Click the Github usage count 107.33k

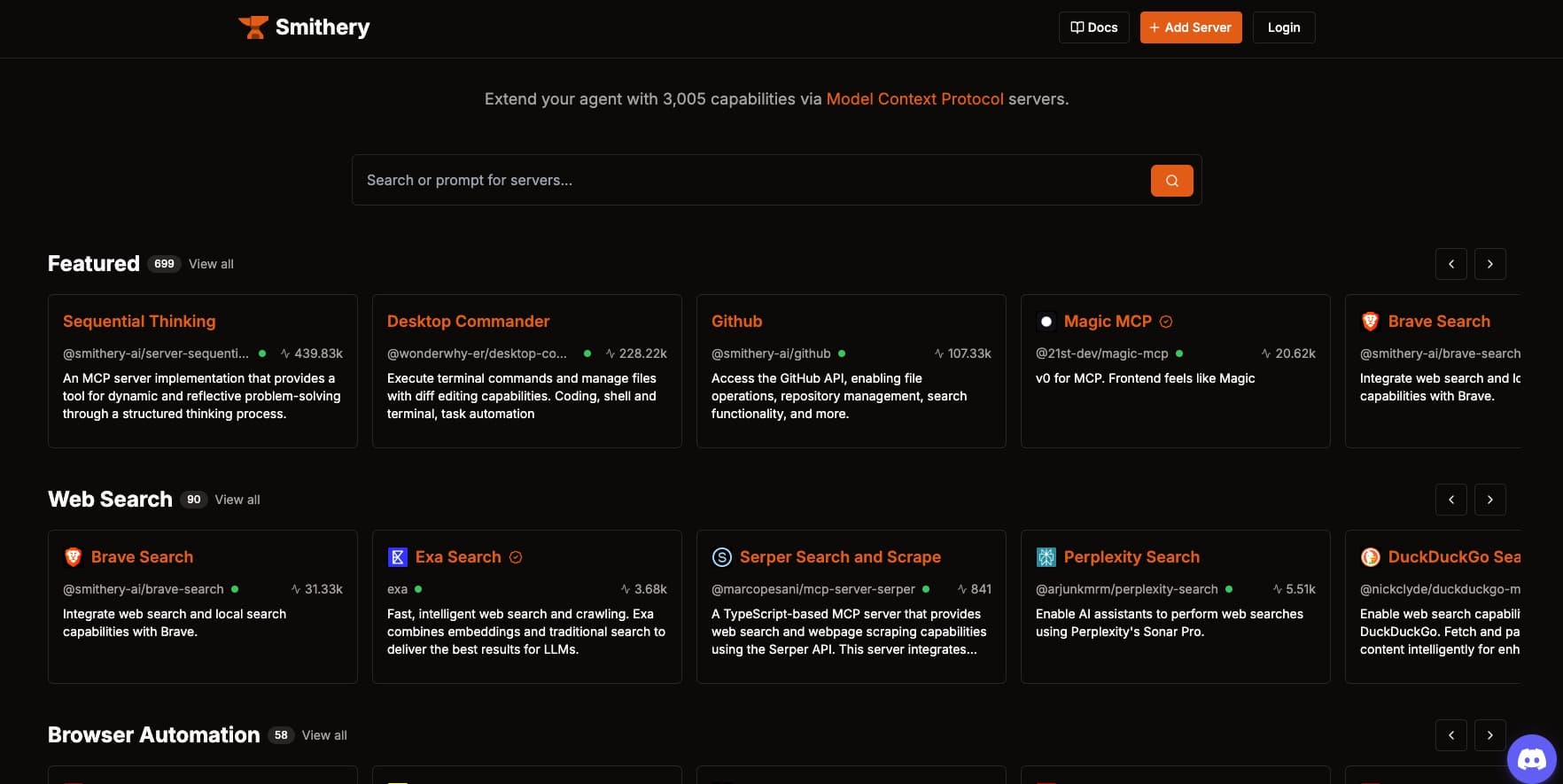coord(963,353)
